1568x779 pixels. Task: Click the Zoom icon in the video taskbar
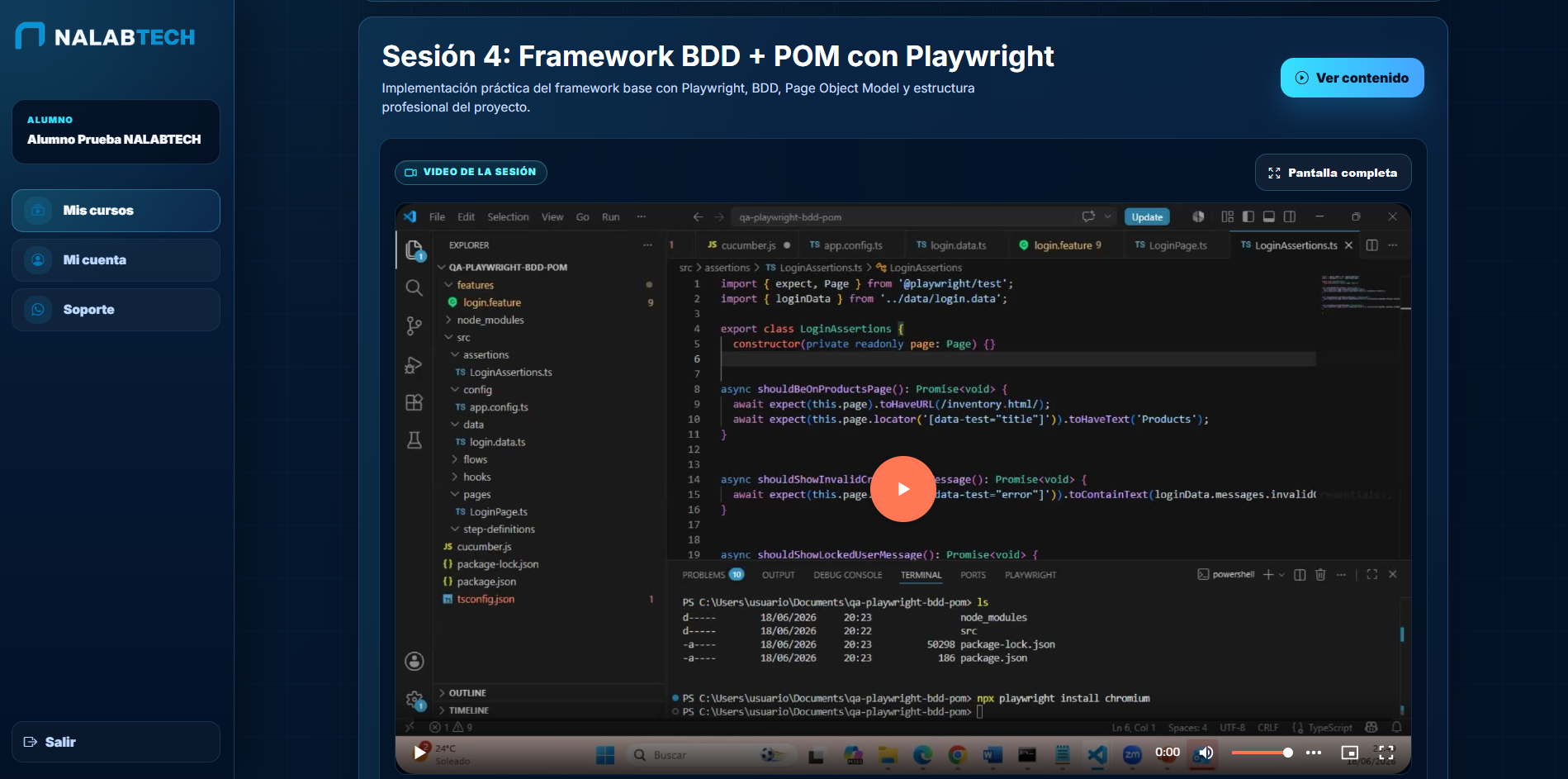click(x=1132, y=754)
